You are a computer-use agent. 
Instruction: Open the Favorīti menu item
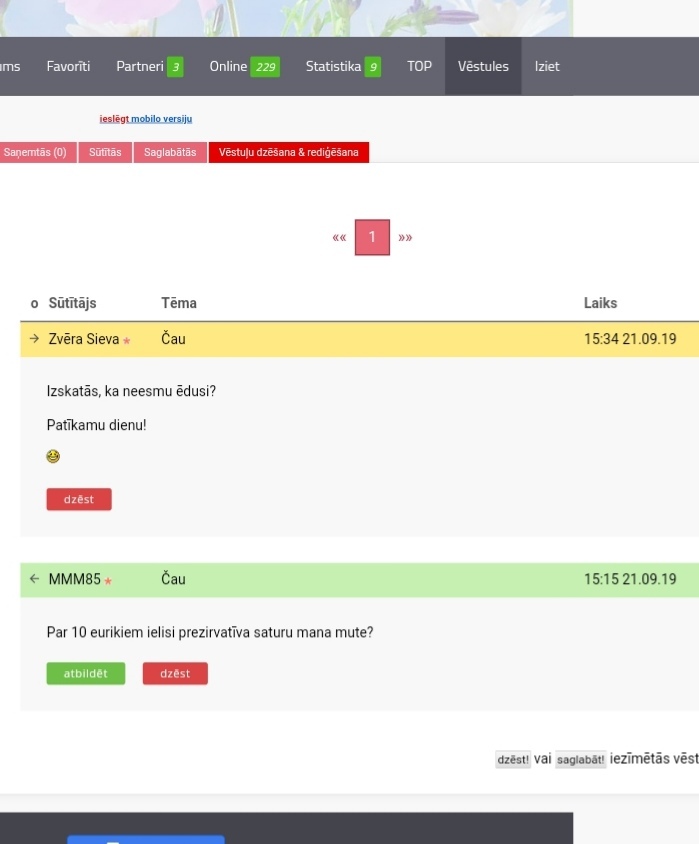click(68, 67)
